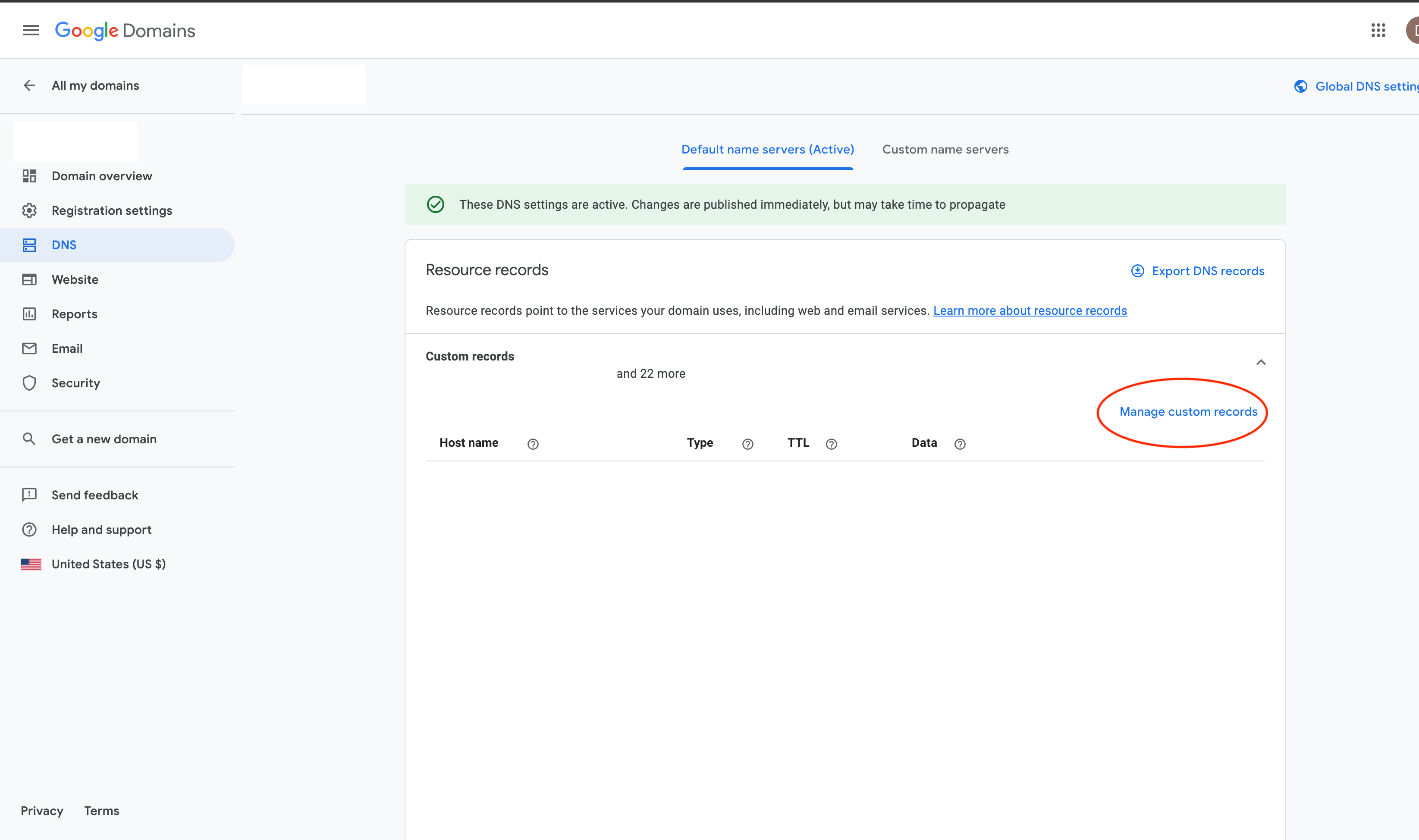Click Send feedback label
The image size is (1419, 840).
(95, 495)
